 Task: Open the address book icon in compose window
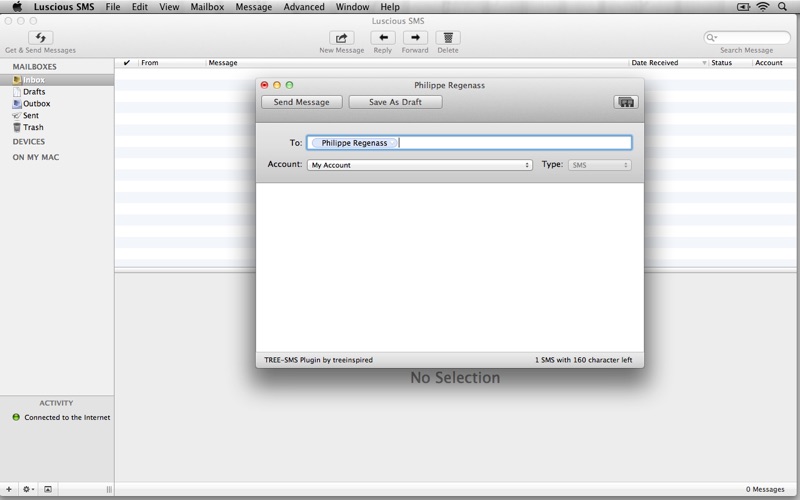pyautogui.click(x=626, y=102)
